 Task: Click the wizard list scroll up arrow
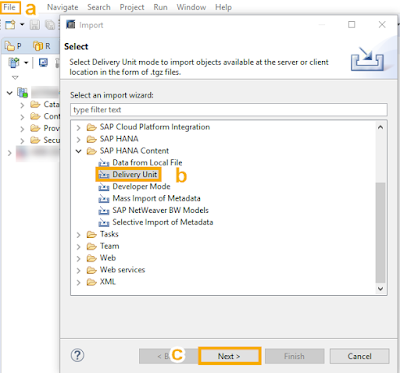pos(380,127)
